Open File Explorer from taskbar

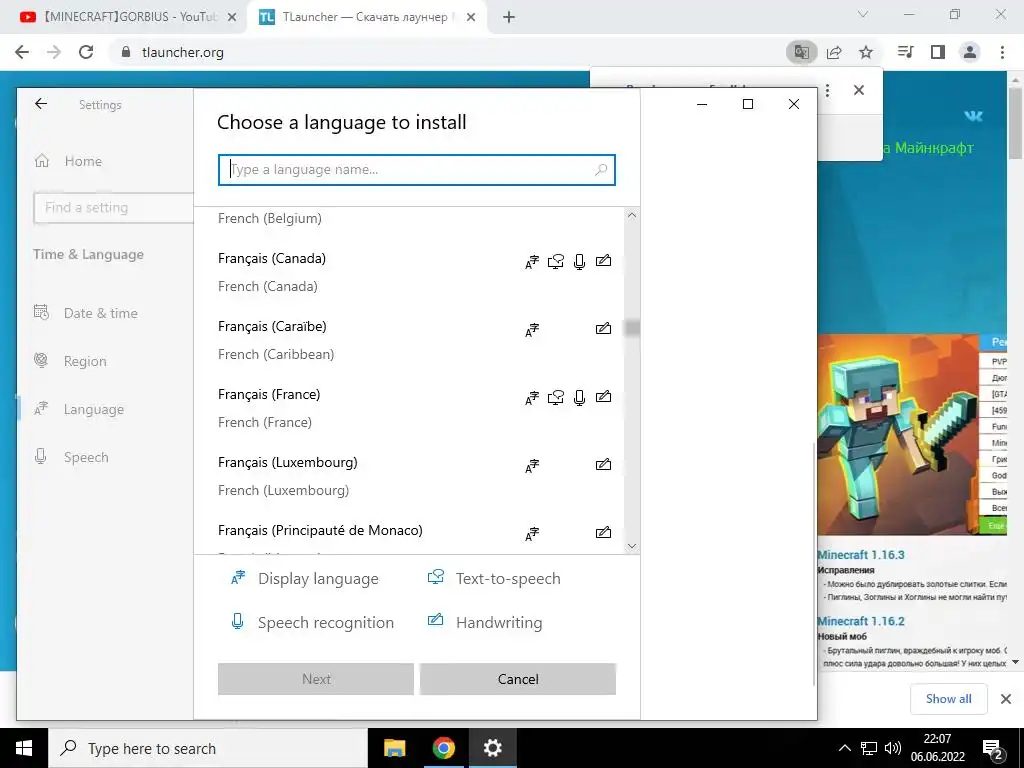tap(394, 748)
